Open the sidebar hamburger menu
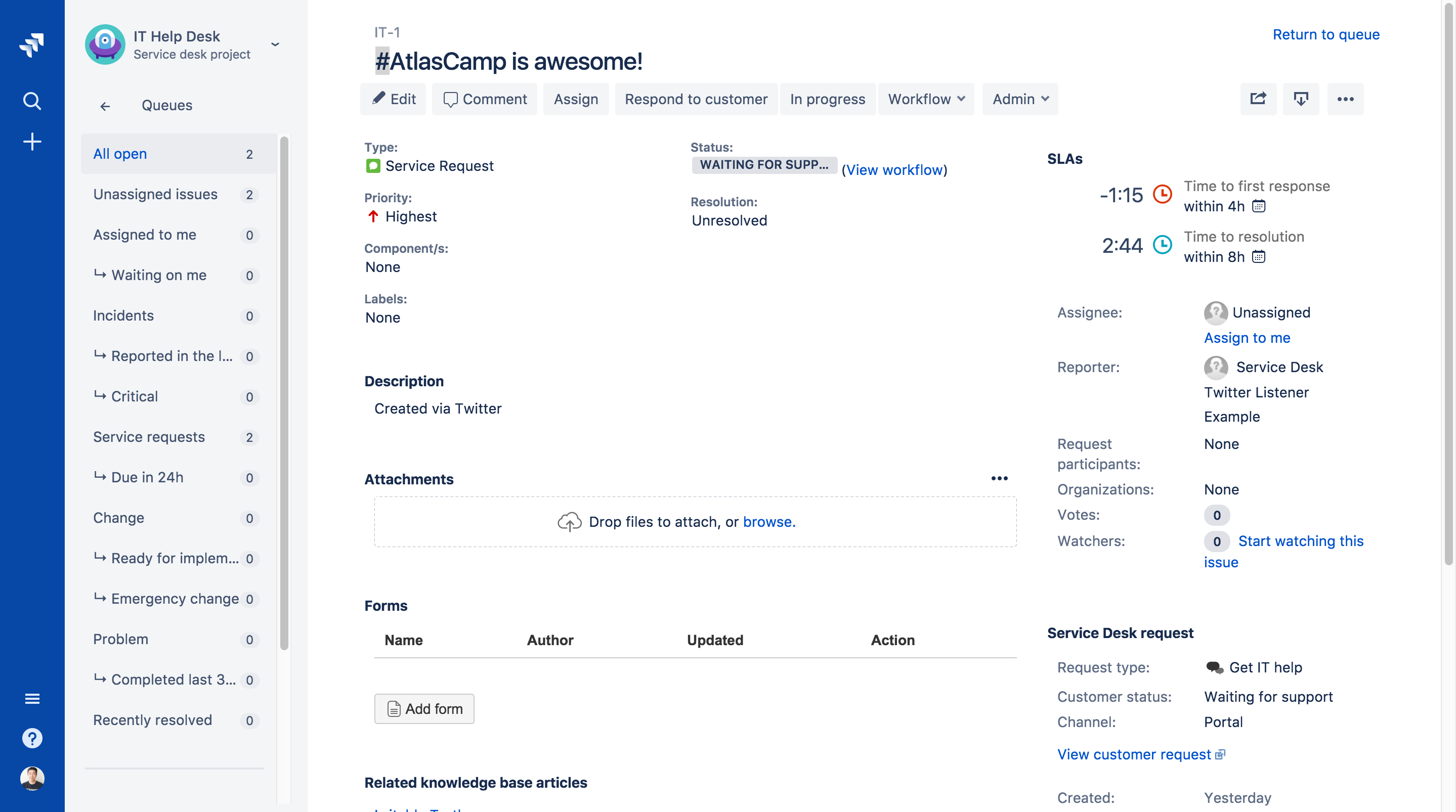Image resolution: width=1456 pixels, height=812 pixels. pos(32,697)
